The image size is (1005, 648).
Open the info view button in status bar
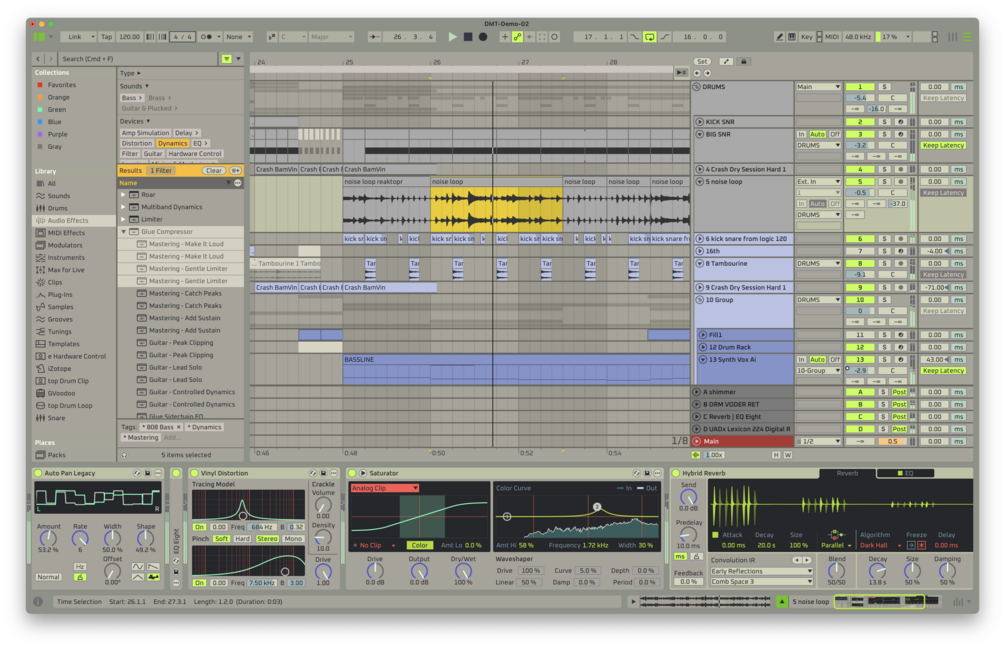click(38, 602)
